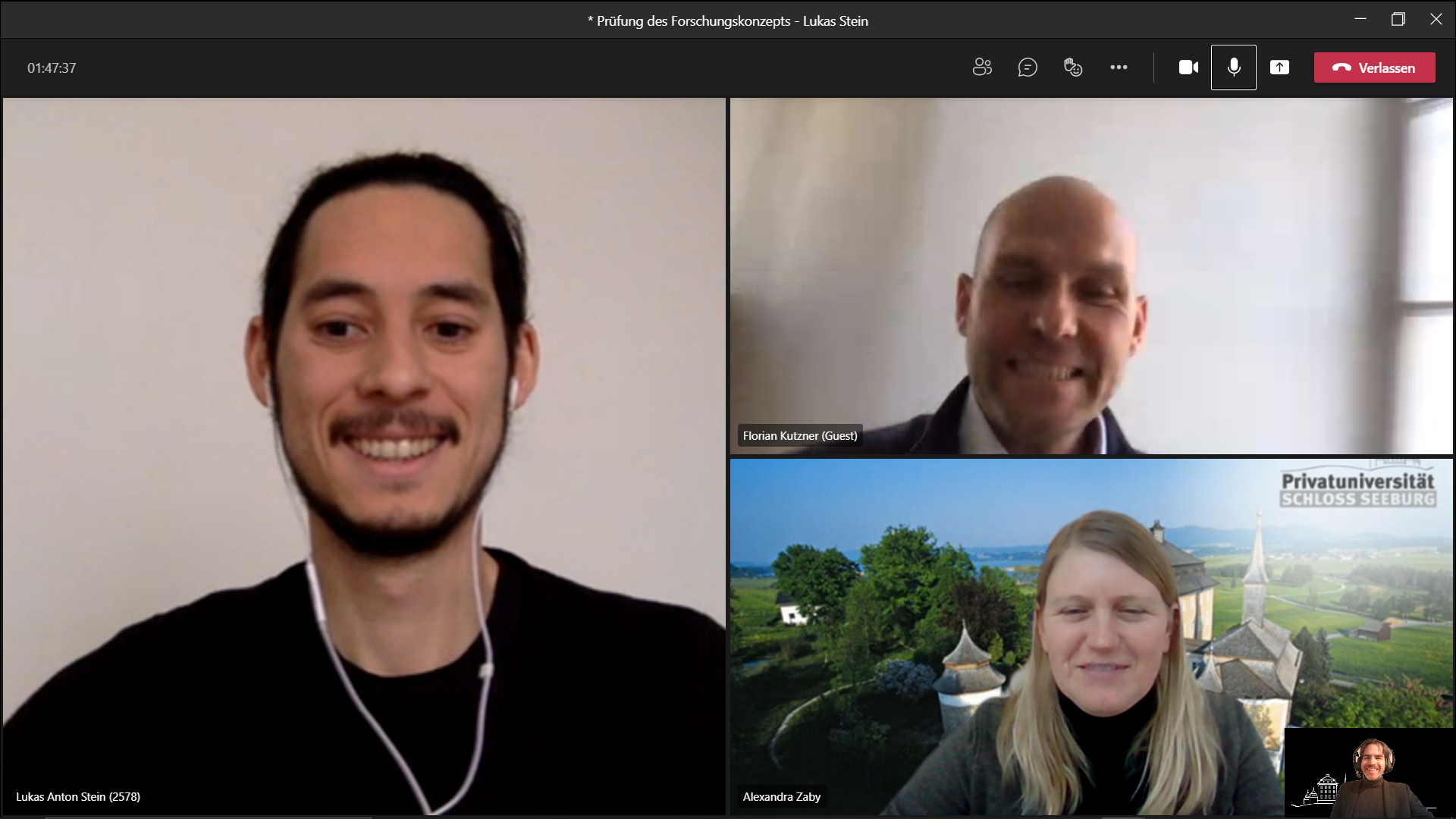Select Alexandra Zaby's video tile
Viewport: 1456px width, 819px height.
coord(1009,637)
